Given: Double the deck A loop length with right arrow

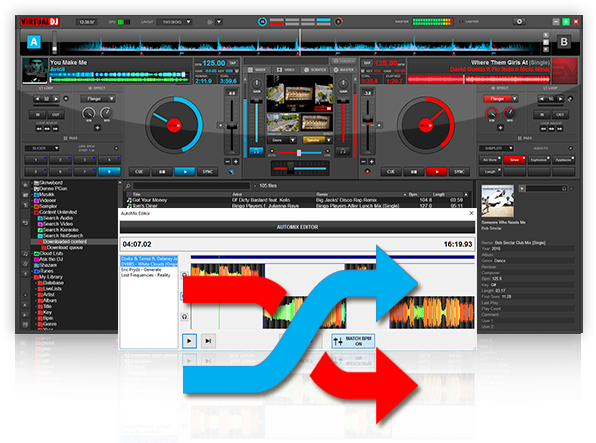Looking at the screenshot, I should [56, 99].
